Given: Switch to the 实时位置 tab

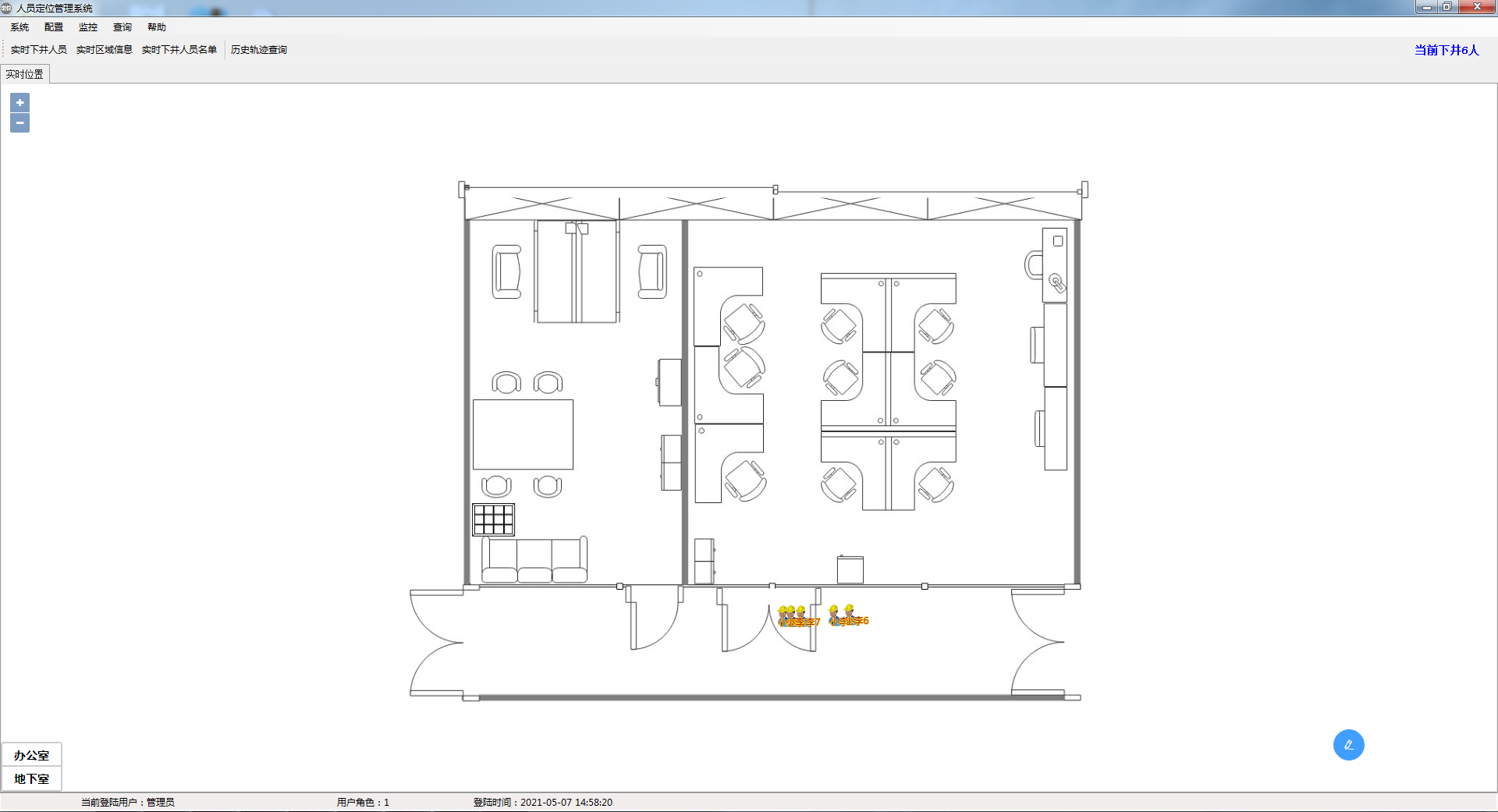Looking at the screenshot, I should click(25, 75).
